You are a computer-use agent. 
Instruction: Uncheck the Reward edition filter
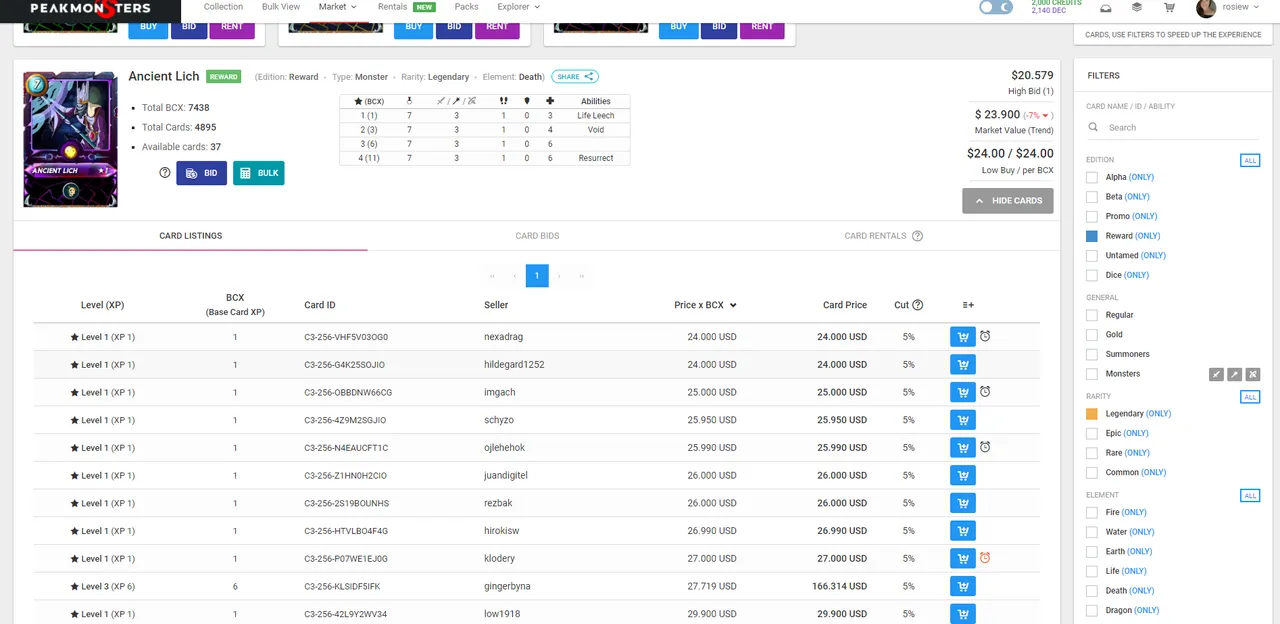click(1092, 236)
